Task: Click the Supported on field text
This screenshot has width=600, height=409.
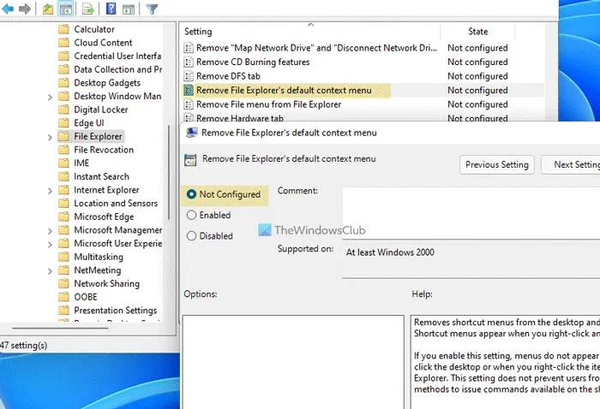Action: (390, 253)
